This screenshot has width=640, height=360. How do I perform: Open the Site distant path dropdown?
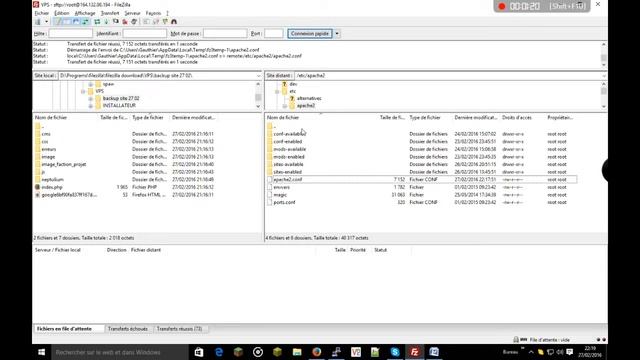(x=604, y=76)
